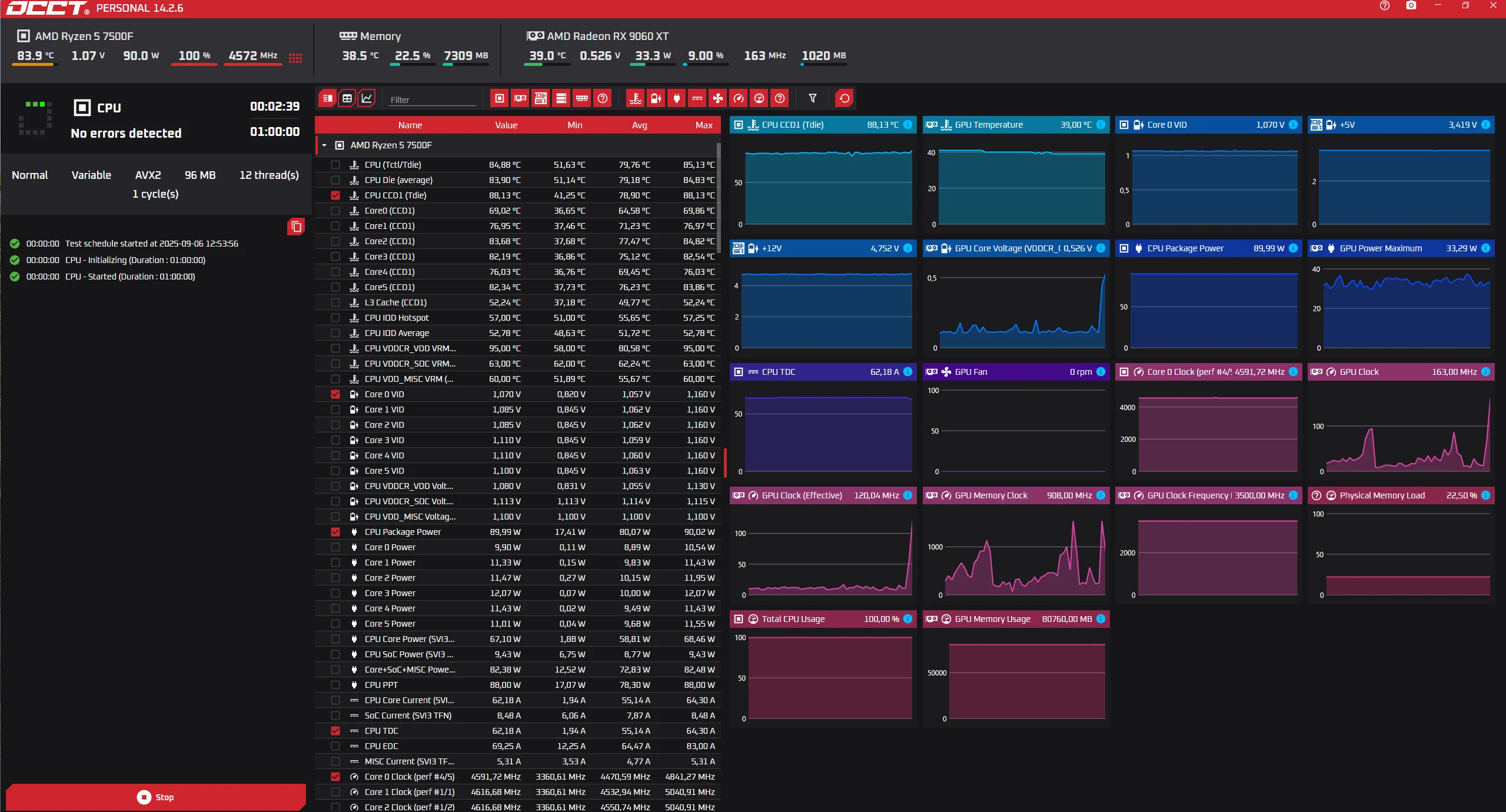Stop the running CPU test
The width and height of the screenshot is (1506, 812).
pos(156,797)
